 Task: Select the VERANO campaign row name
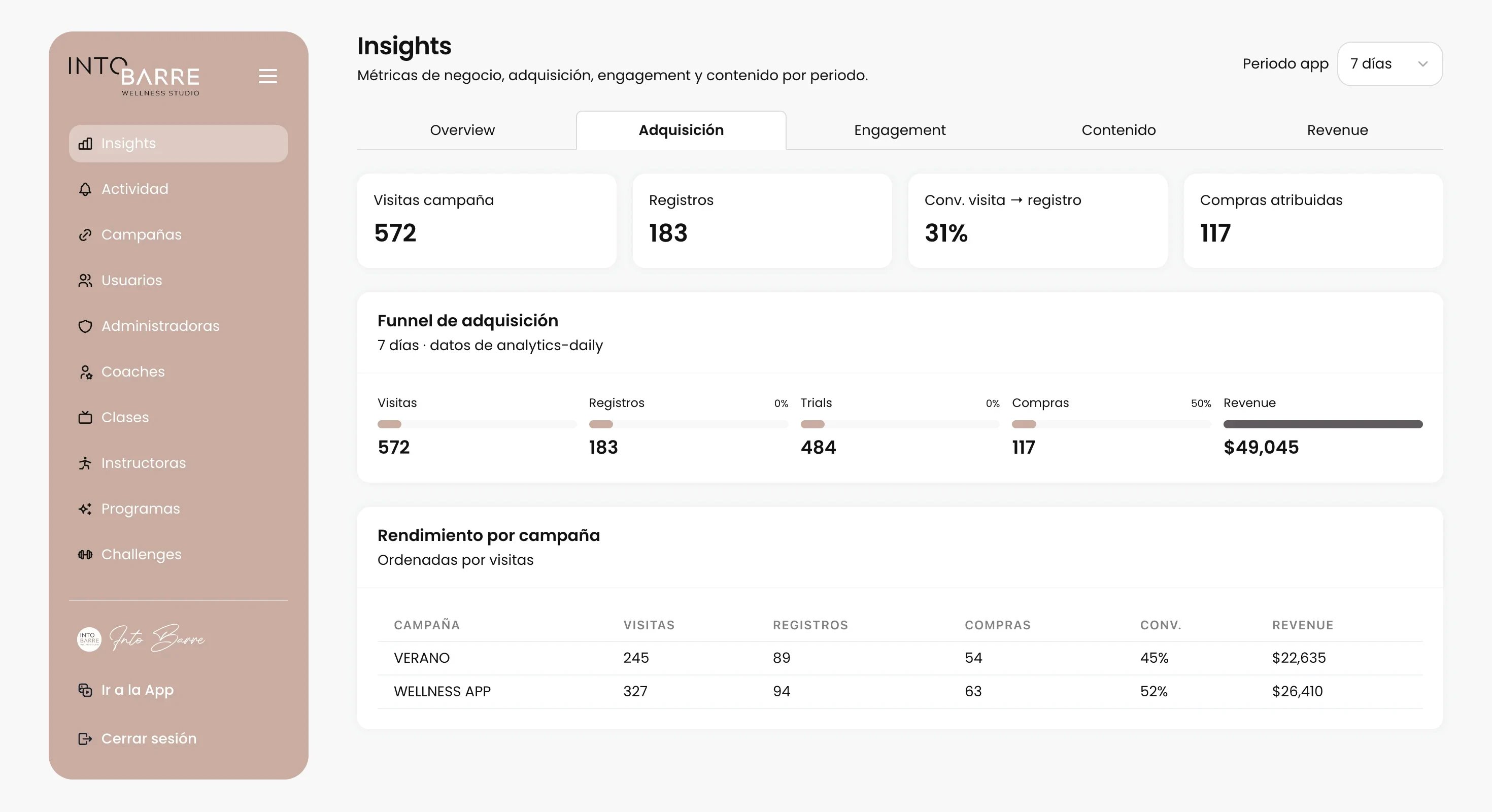click(x=422, y=659)
